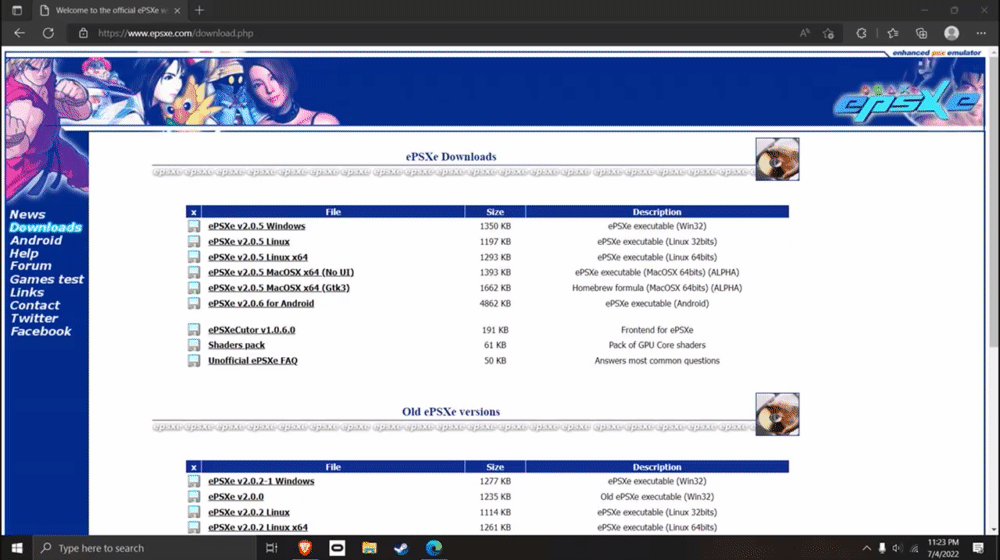
Task: Select Downloads in the sidebar menu
Action: pos(45,227)
